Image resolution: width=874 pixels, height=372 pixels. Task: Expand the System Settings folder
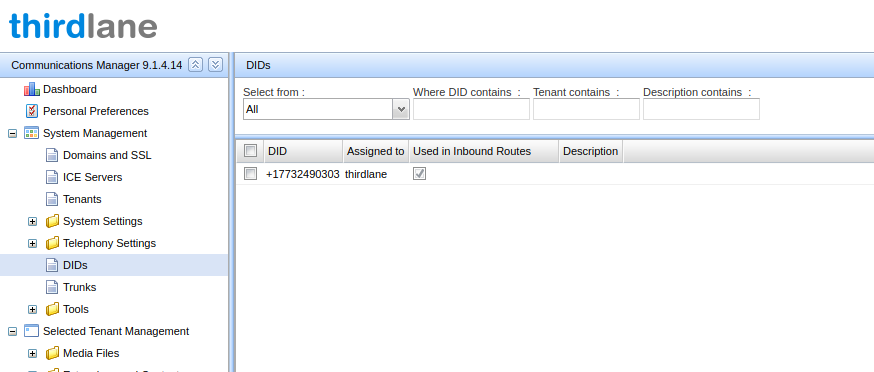tap(32, 221)
